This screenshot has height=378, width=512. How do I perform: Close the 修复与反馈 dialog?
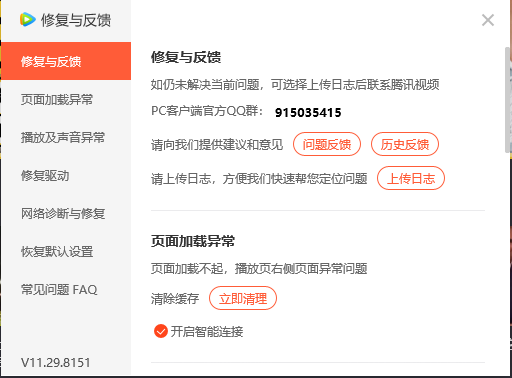pos(488,20)
